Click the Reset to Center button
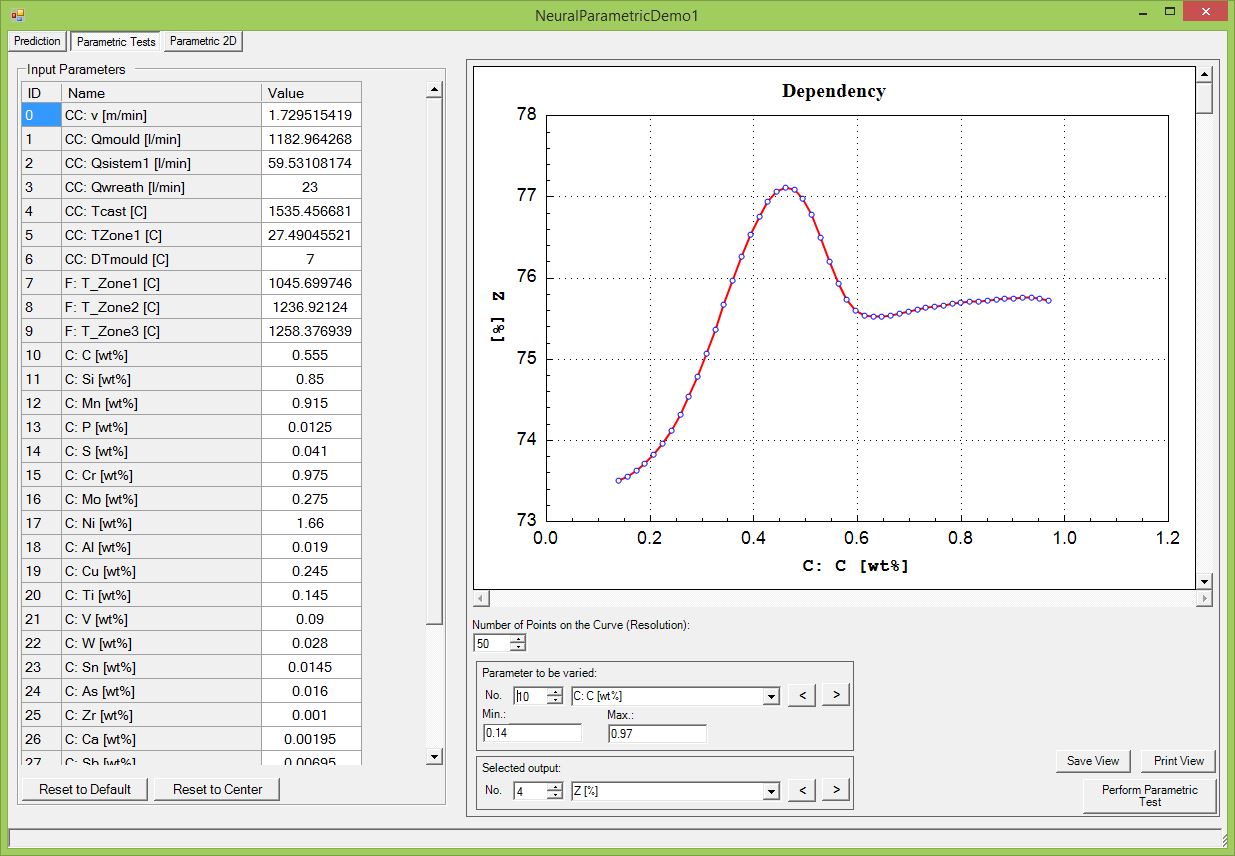The image size is (1235, 856). point(217,789)
